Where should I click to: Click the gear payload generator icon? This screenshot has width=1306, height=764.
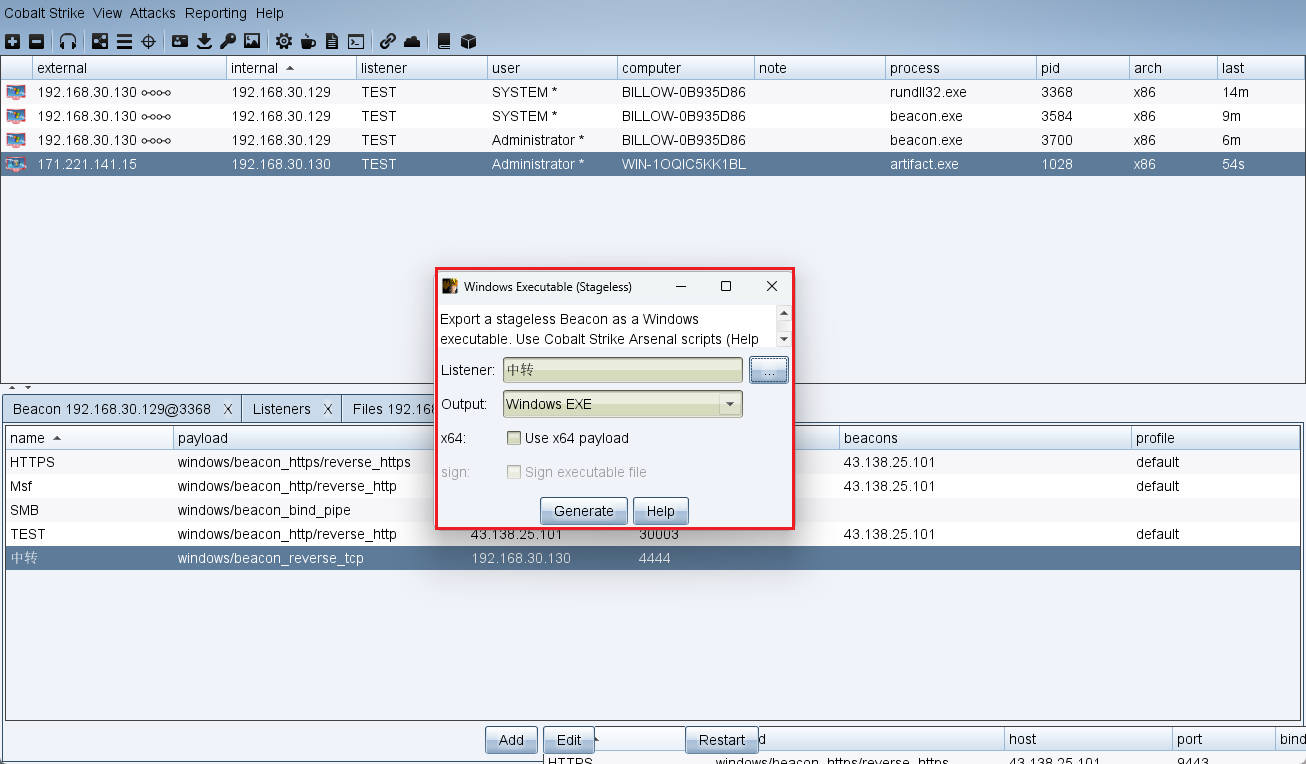click(x=284, y=41)
